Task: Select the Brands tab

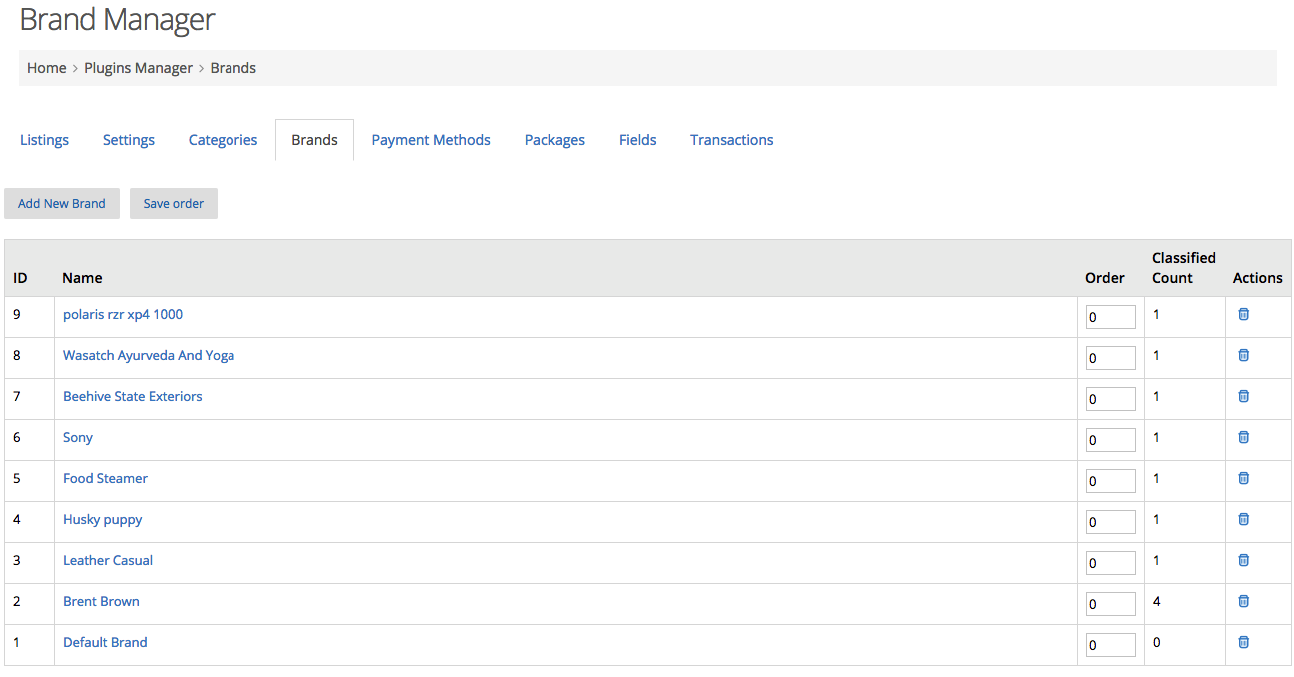Action: tap(314, 140)
